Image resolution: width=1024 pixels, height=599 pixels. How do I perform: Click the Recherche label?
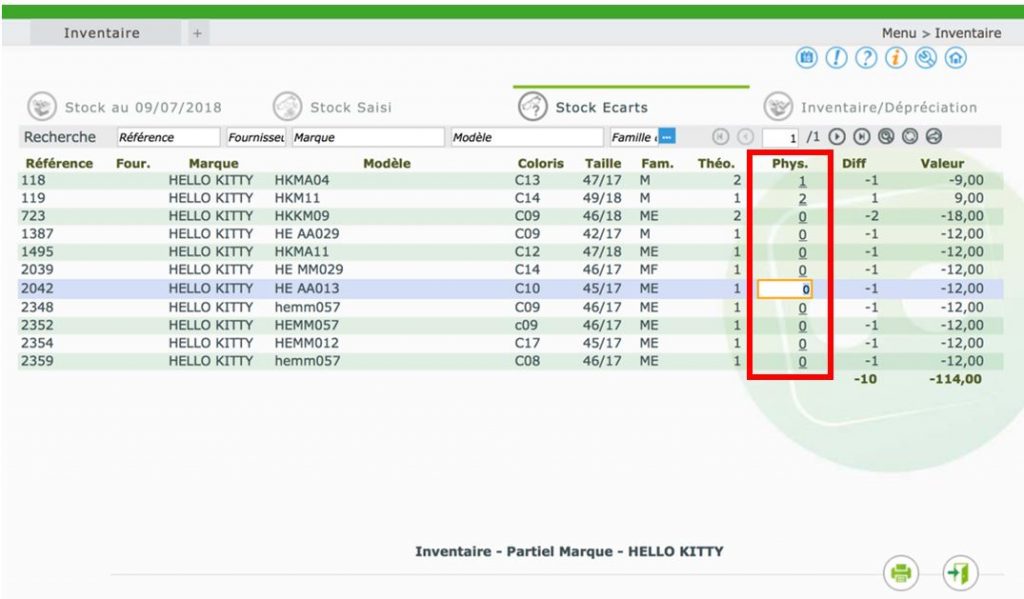(x=59, y=137)
